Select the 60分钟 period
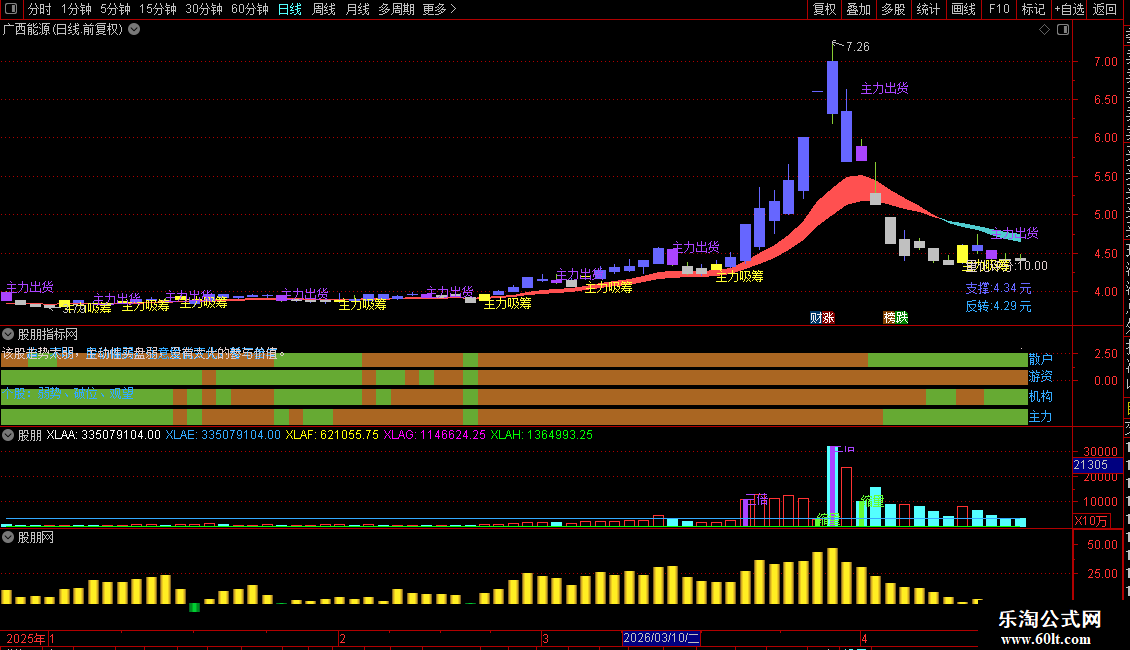 [250, 9]
